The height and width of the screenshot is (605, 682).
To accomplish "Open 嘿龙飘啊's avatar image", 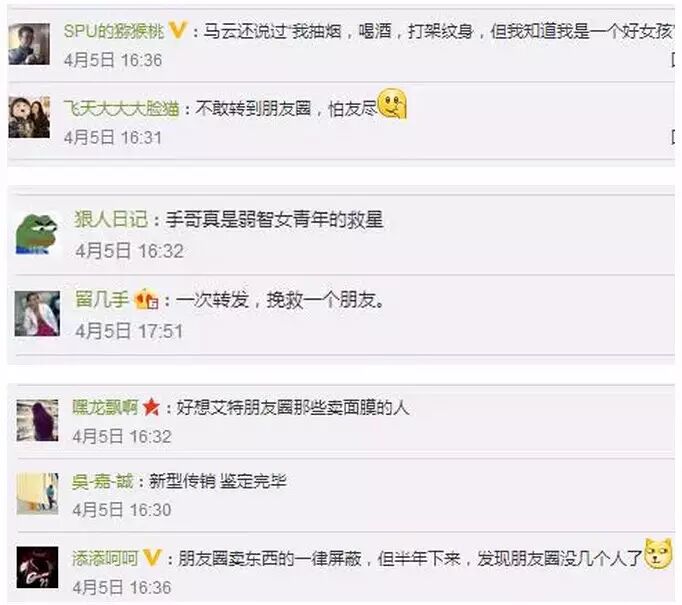I will 37,420.
